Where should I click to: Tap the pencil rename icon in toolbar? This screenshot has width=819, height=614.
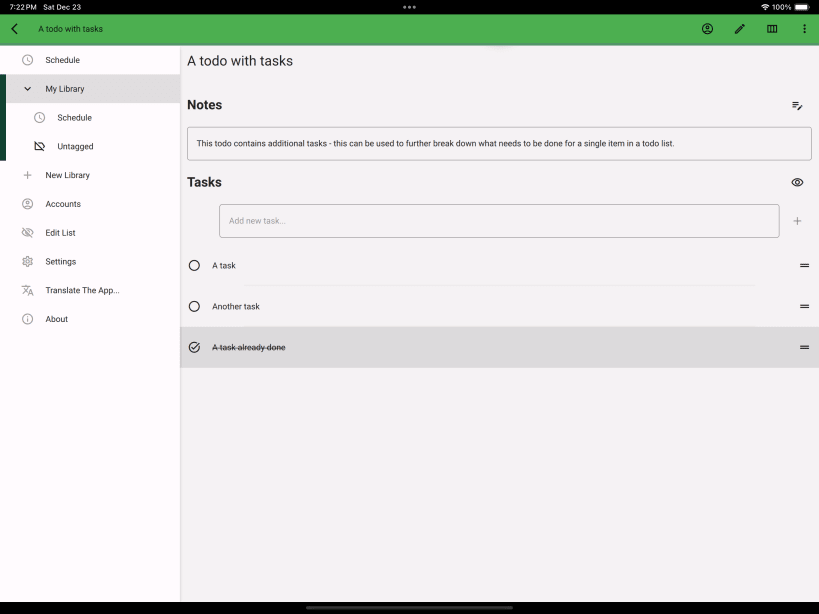pos(740,29)
